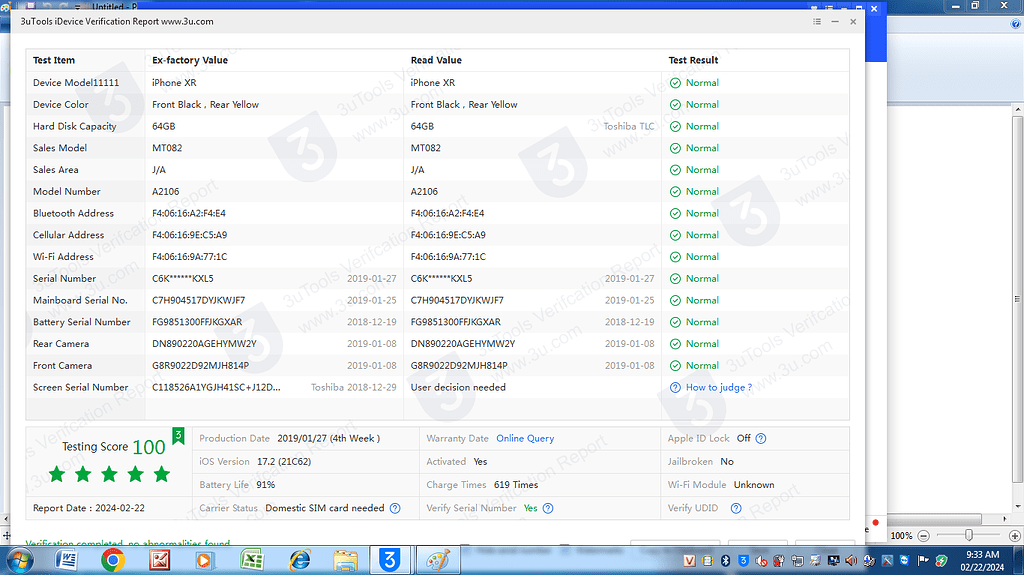Click the Testing Score 100 value
This screenshot has width=1024, height=575.
149,447
